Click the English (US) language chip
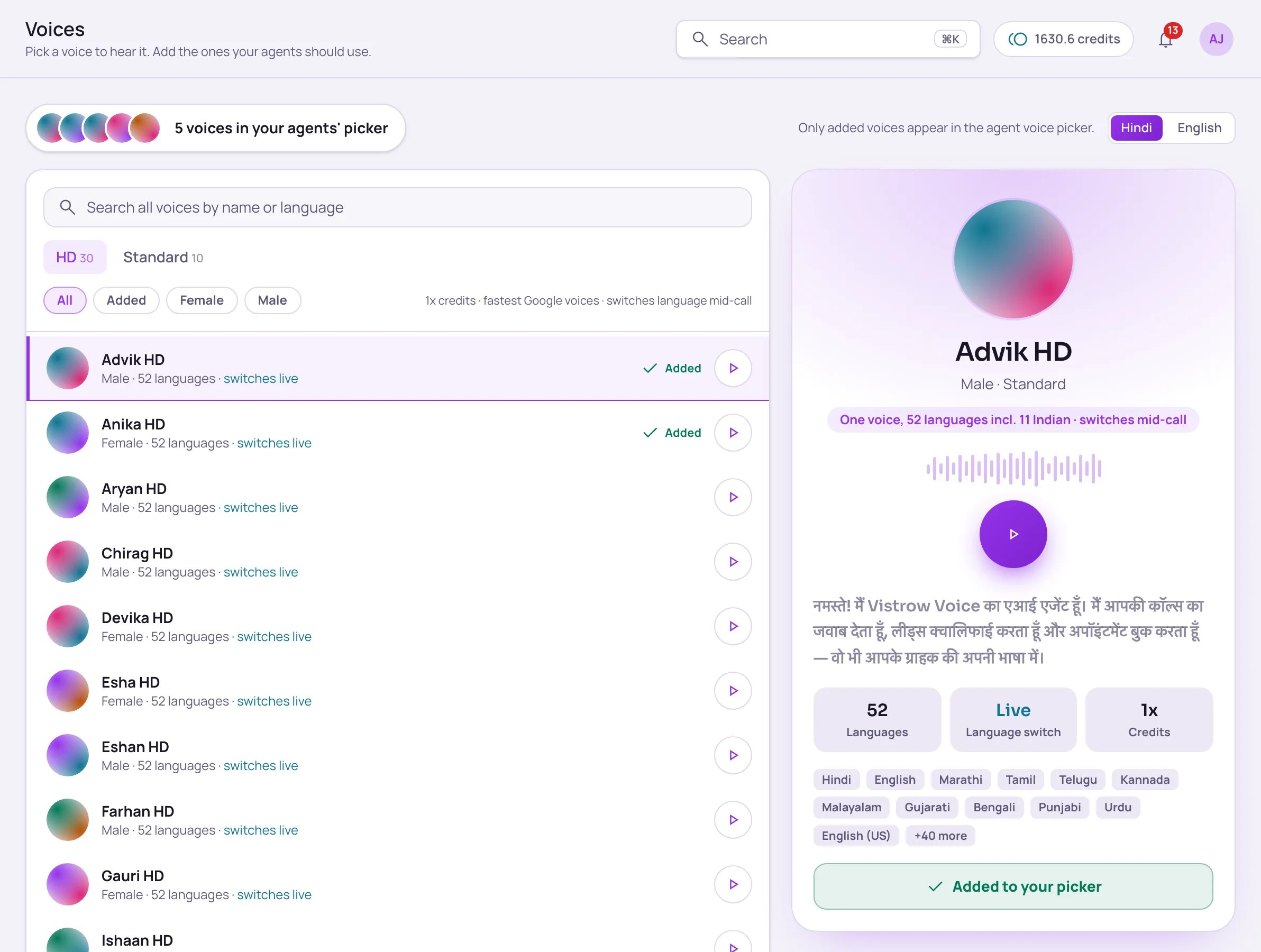Image resolution: width=1261 pixels, height=952 pixels. (x=856, y=835)
